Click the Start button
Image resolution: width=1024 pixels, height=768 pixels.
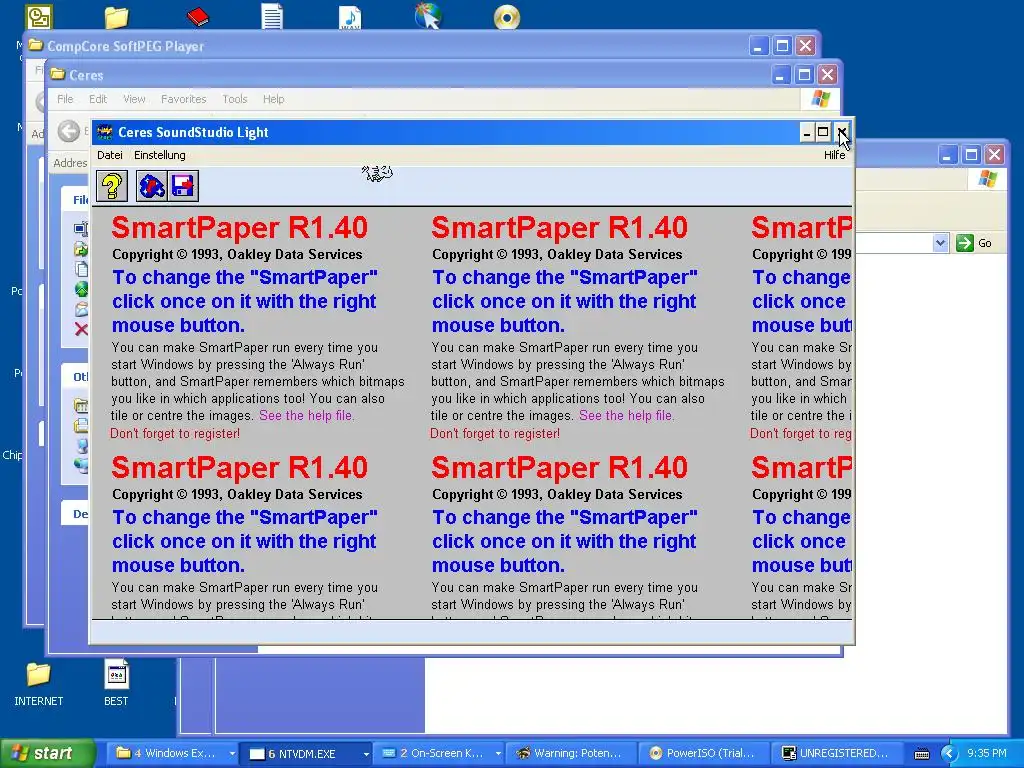(x=47, y=753)
